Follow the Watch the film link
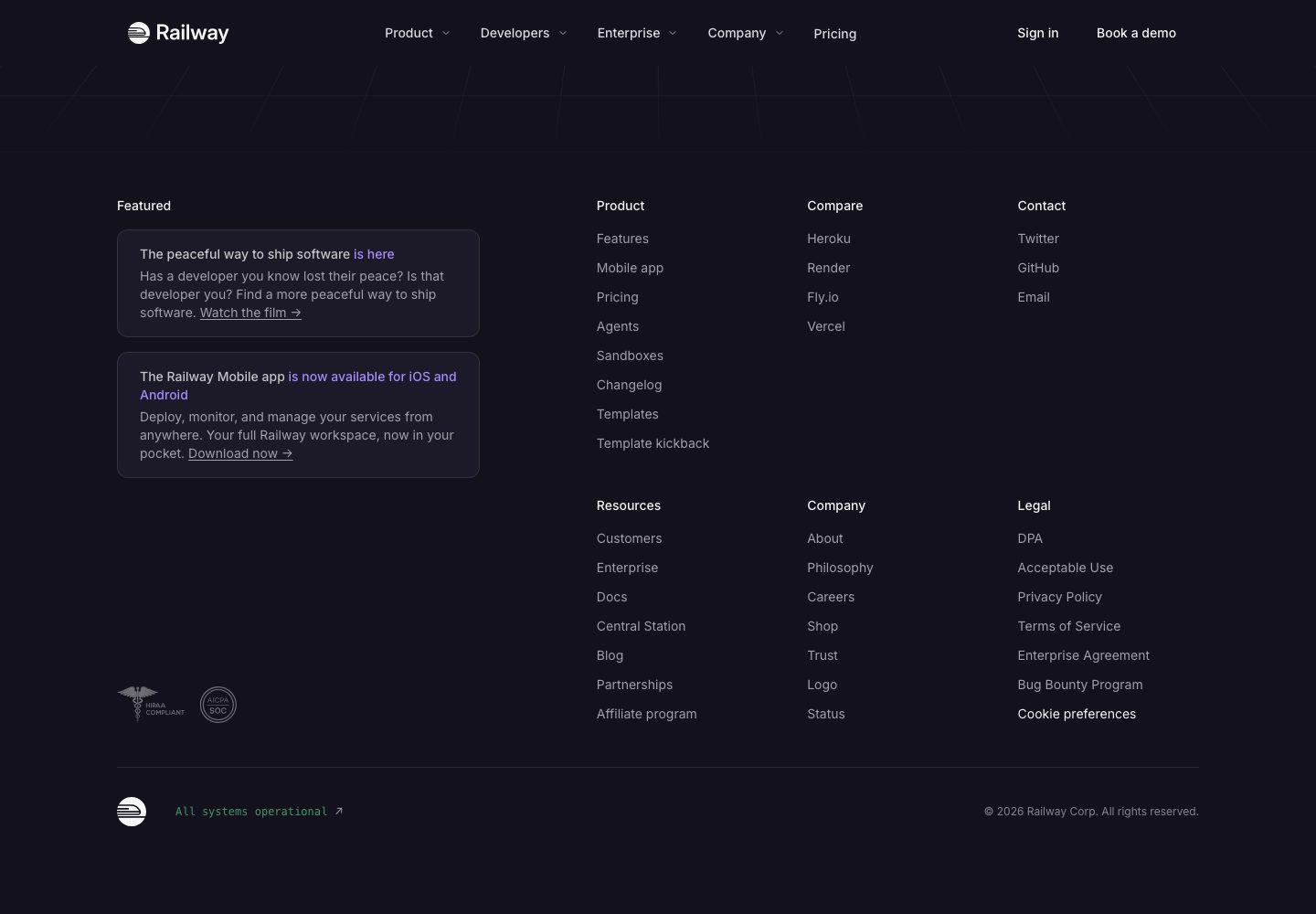 (250, 313)
